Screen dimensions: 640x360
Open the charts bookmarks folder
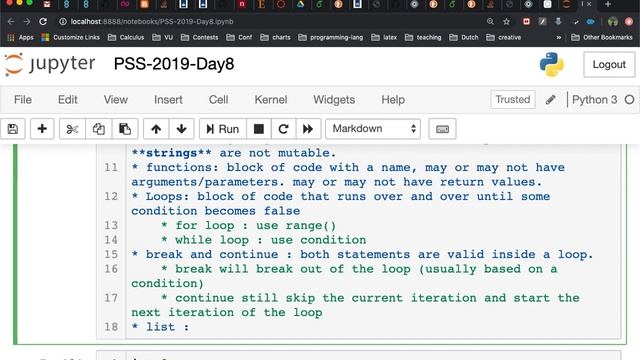pyautogui.click(x=275, y=38)
